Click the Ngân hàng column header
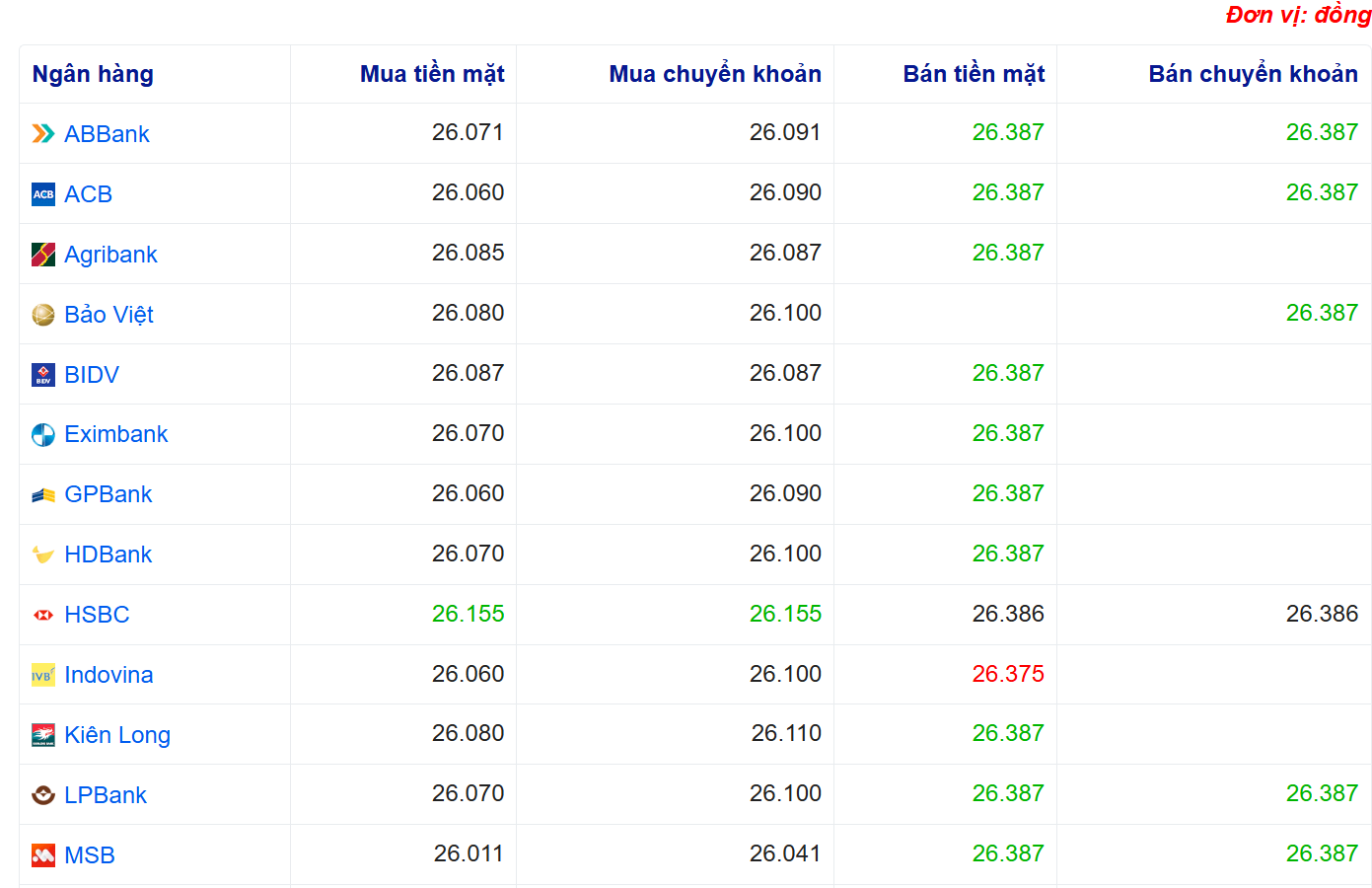1372x888 pixels. [x=93, y=74]
